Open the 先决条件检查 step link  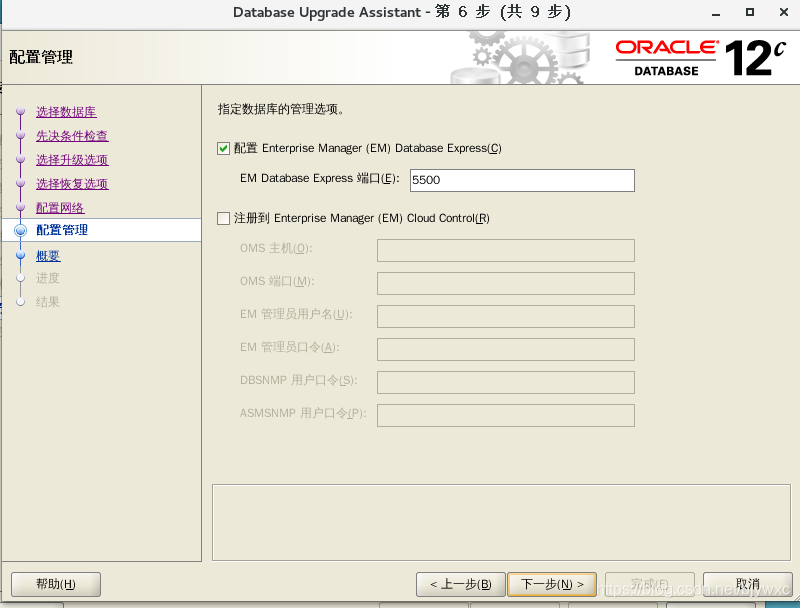click(x=72, y=136)
